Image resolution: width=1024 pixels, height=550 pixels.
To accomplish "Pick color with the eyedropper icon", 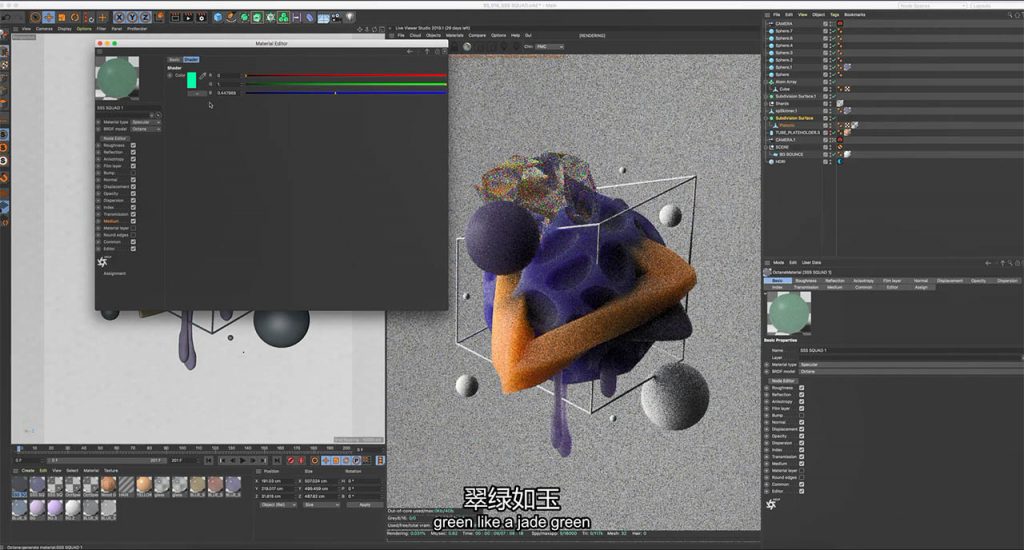I will [x=202, y=75].
